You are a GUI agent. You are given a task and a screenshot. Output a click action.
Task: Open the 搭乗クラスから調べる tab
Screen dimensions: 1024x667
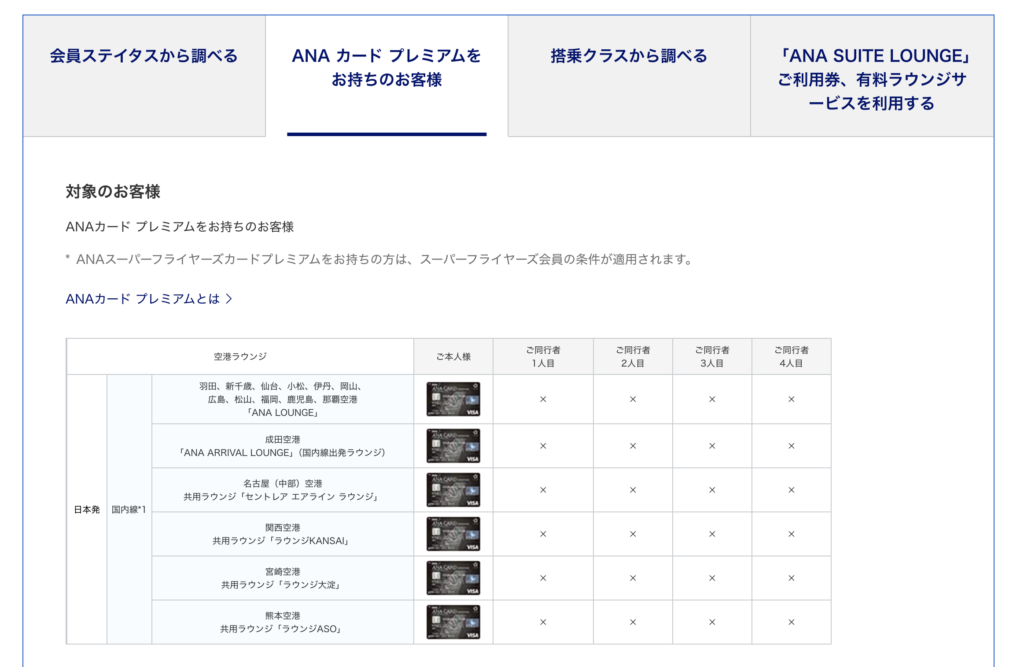coord(628,56)
